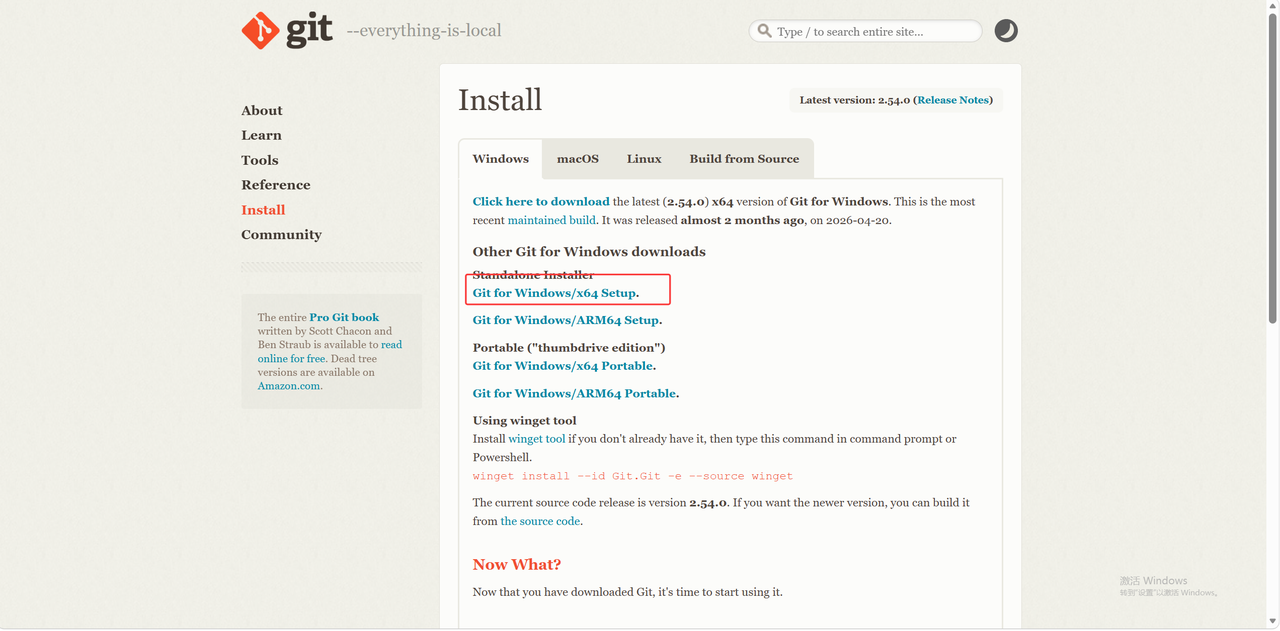Screen dimensions: 1280x631
Task: Click the 'Now What?' heading
Action: click(517, 565)
